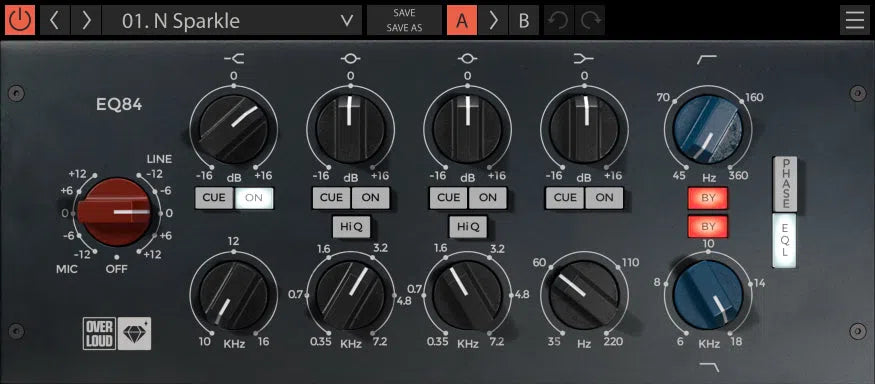Click the first mid band gain knob
This screenshot has height=384, width=875.
tap(350, 129)
